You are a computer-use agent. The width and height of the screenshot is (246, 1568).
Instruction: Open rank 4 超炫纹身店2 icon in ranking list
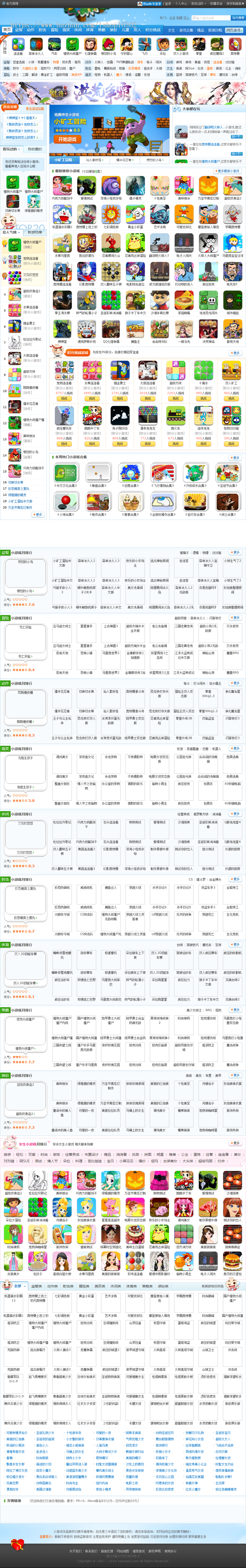click(x=14, y=294)
